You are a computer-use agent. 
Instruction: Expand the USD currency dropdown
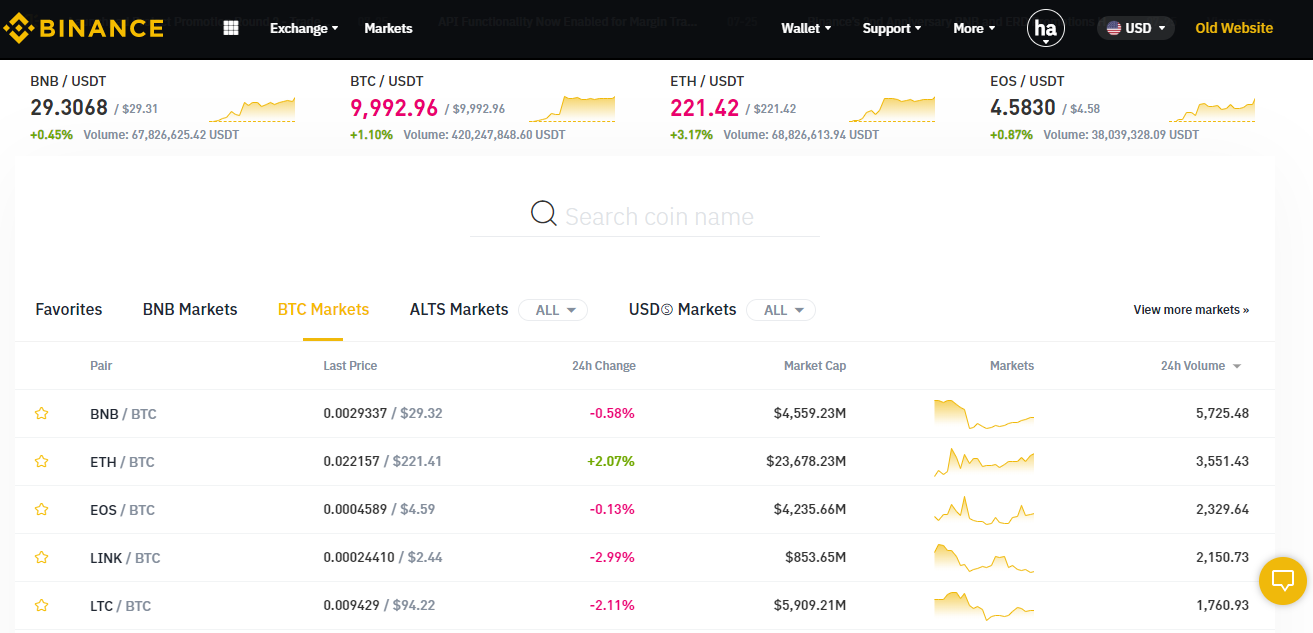[x=1135, y=27]
